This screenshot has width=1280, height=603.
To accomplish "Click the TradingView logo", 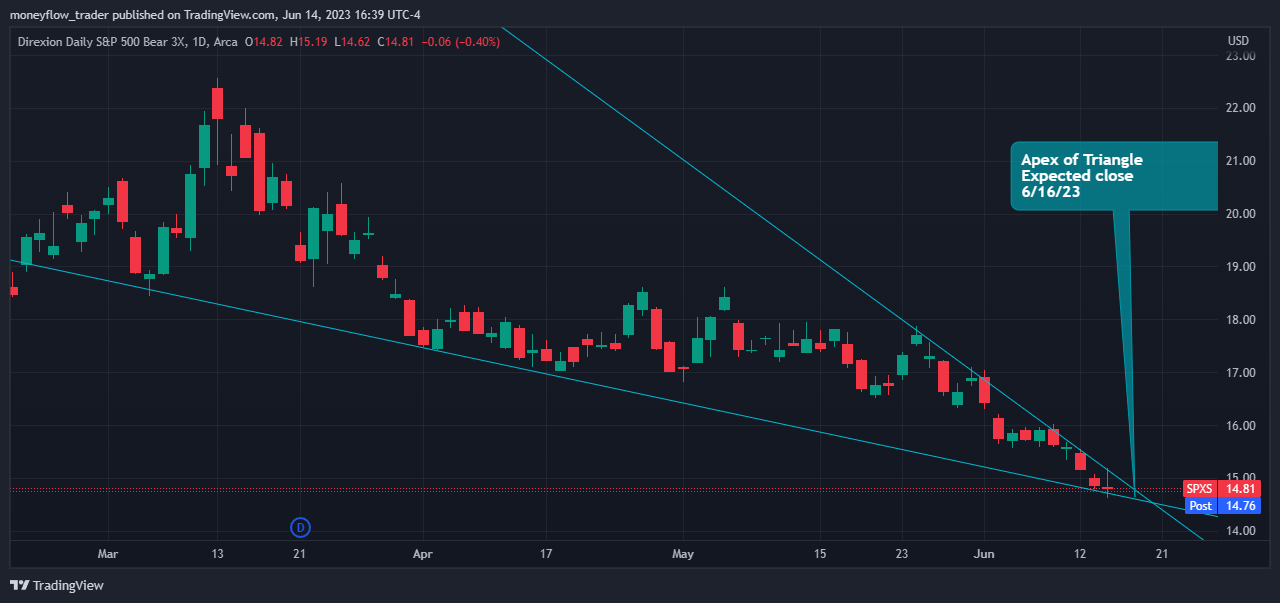I will tap(57, 585).
